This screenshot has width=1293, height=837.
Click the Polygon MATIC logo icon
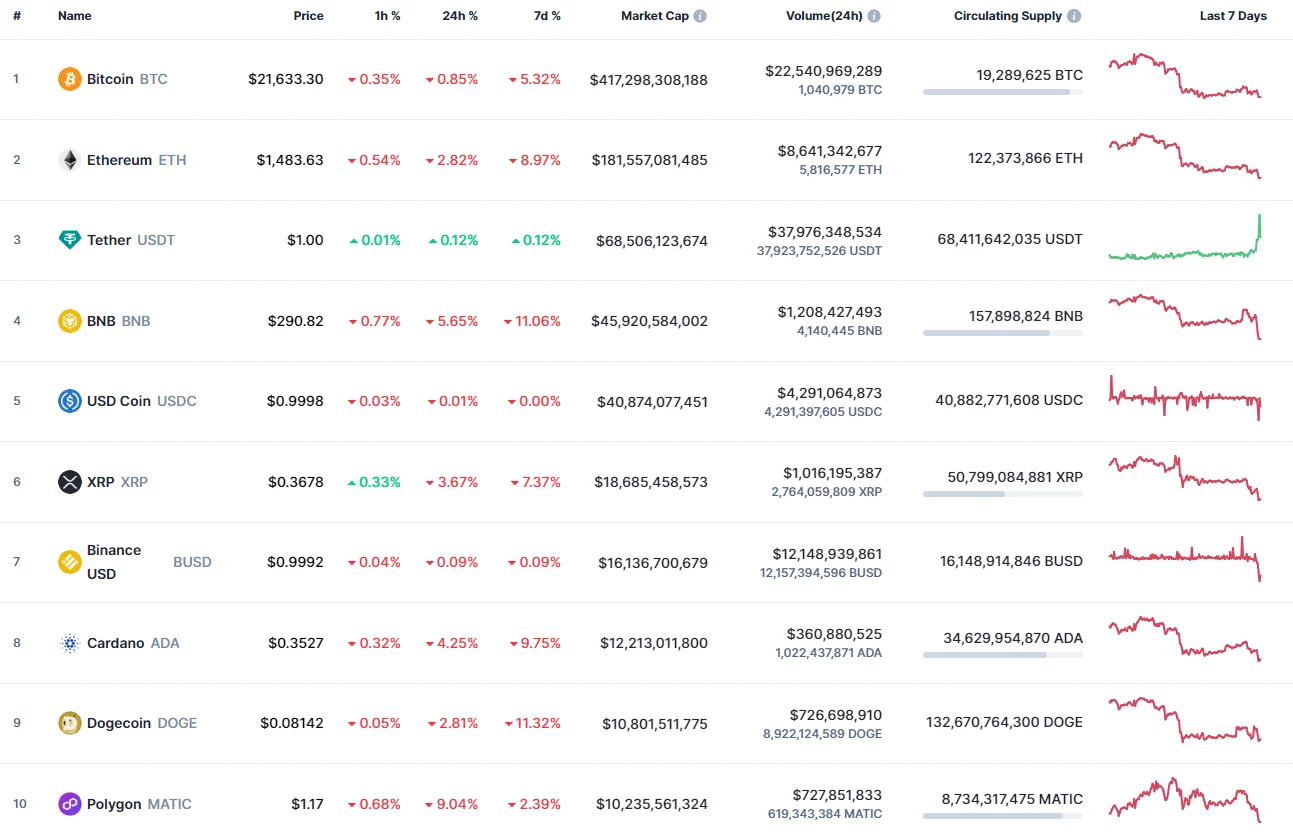click(69, 804)
